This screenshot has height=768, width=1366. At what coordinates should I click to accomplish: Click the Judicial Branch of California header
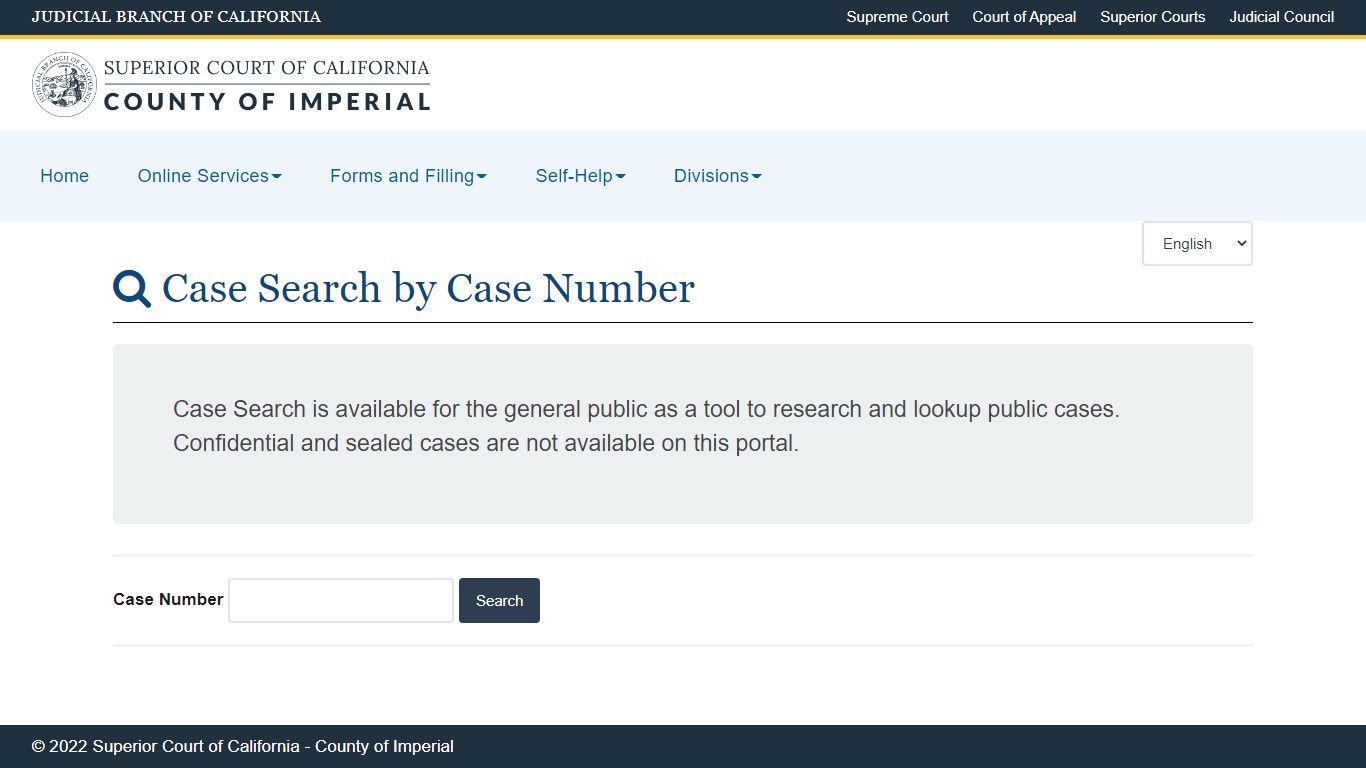coord(176,17)
